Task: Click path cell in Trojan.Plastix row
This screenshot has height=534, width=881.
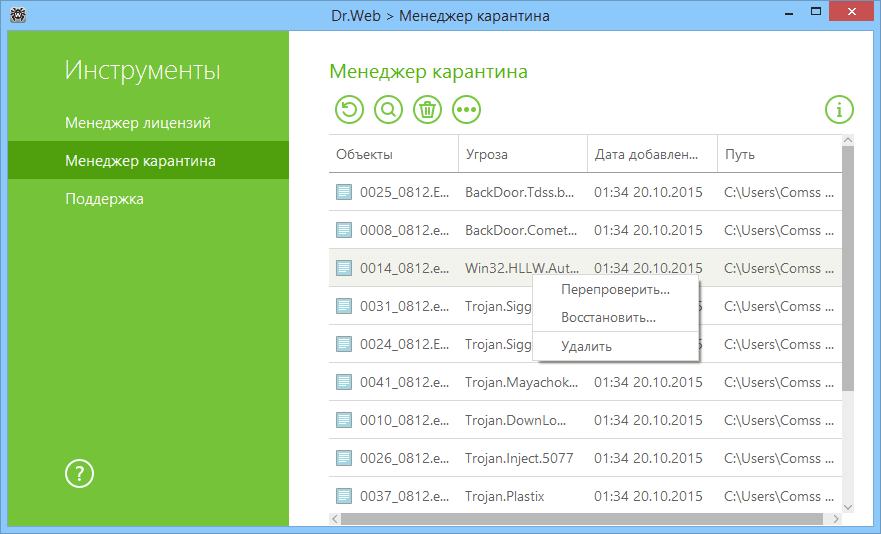Action: click(x=779, y=496)
